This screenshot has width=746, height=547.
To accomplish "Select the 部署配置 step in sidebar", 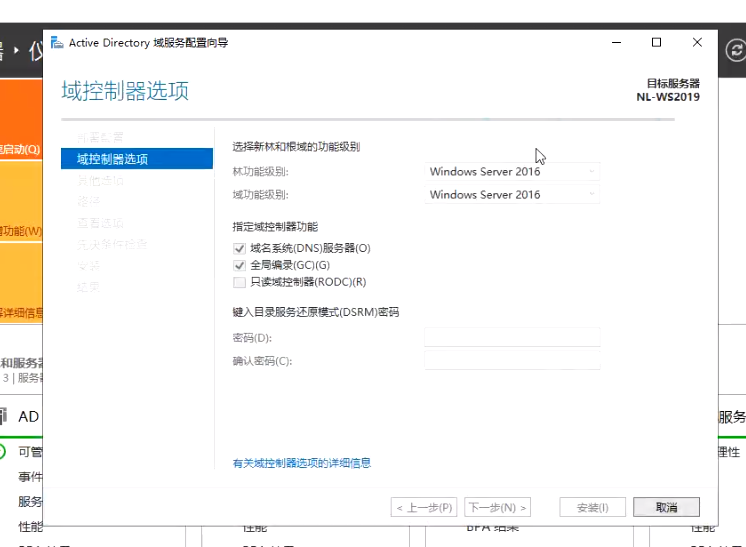I will pyautogui.click(x=100, y=138).
